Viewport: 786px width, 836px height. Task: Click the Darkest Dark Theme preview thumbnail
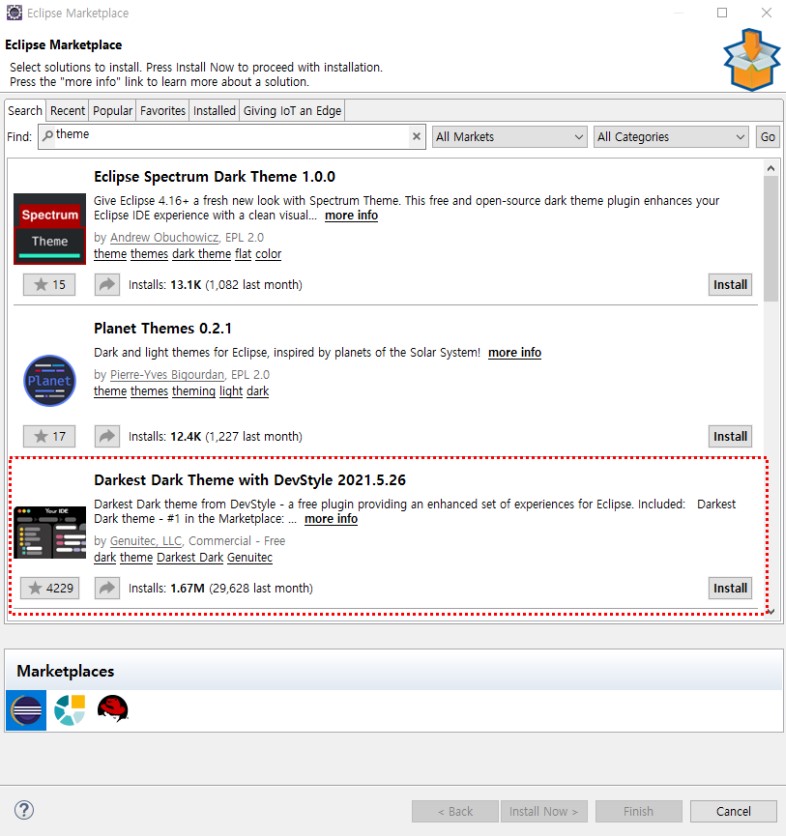50,532
